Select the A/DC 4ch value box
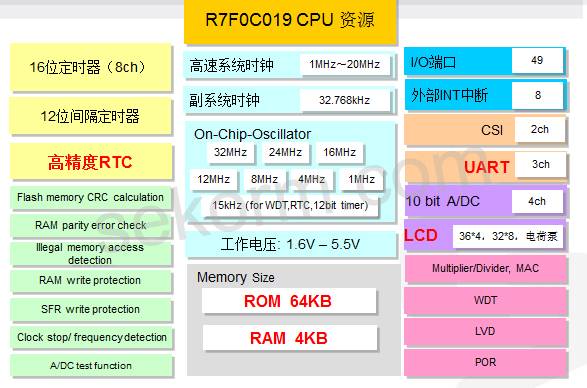 537,201
